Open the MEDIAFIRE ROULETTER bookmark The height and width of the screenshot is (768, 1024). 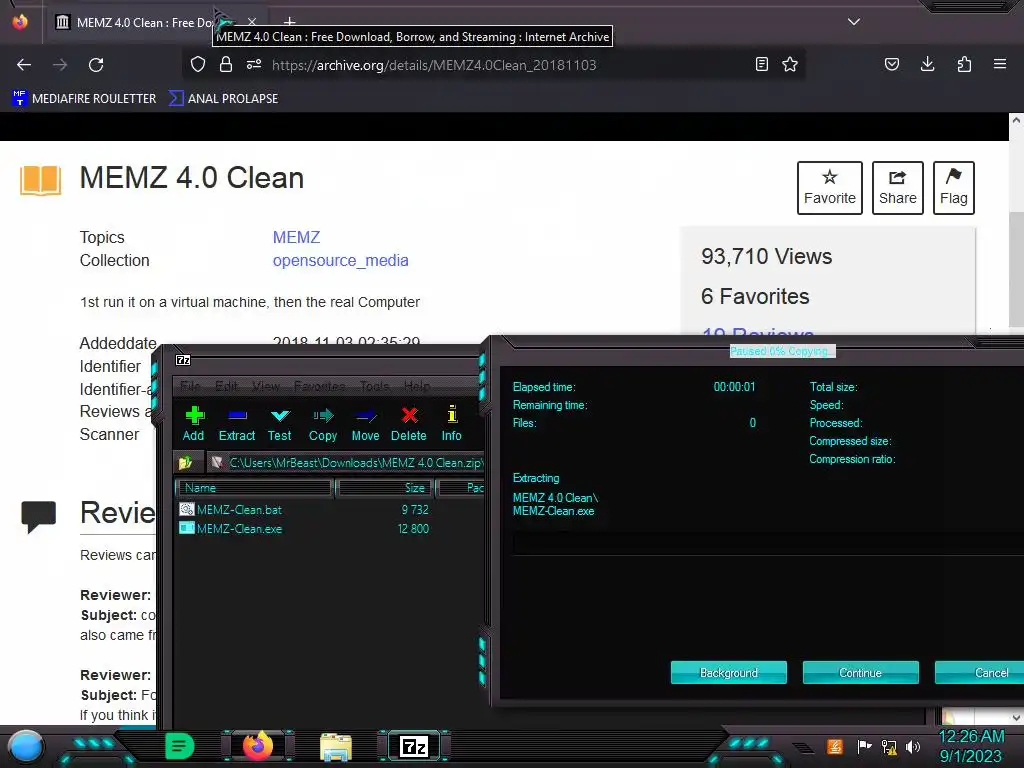84,99
